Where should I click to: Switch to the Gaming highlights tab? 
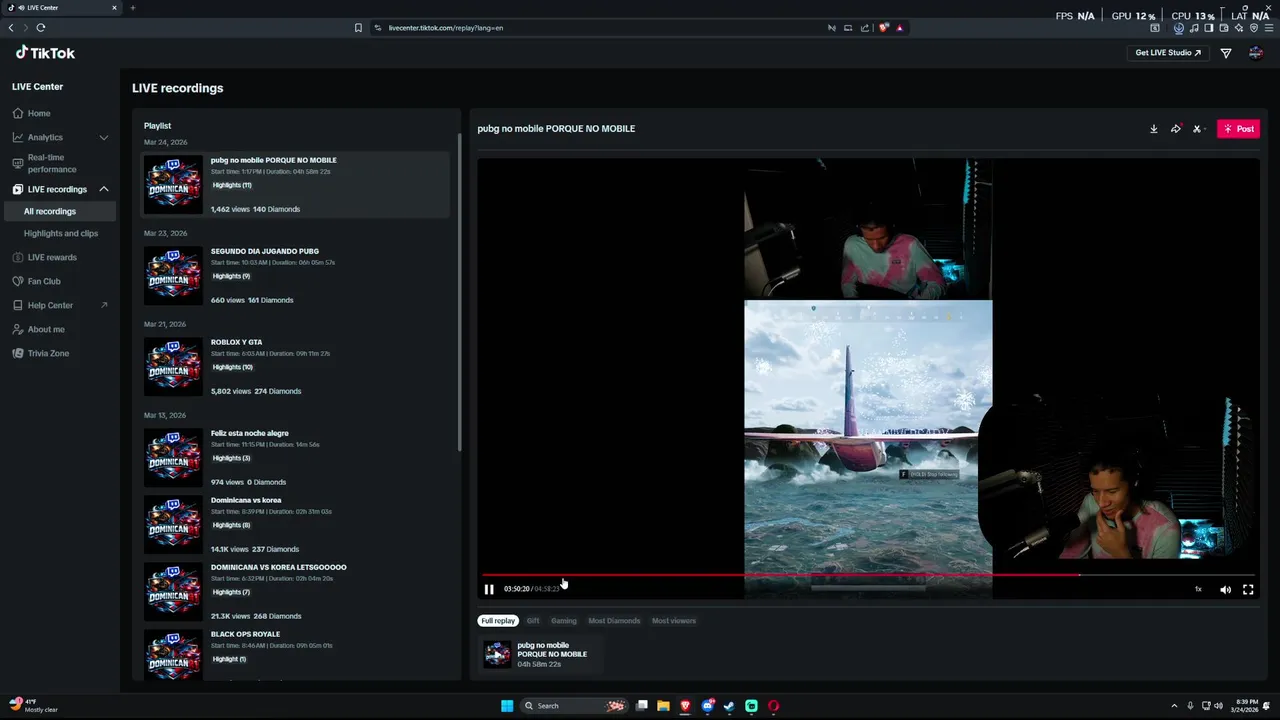564,621
